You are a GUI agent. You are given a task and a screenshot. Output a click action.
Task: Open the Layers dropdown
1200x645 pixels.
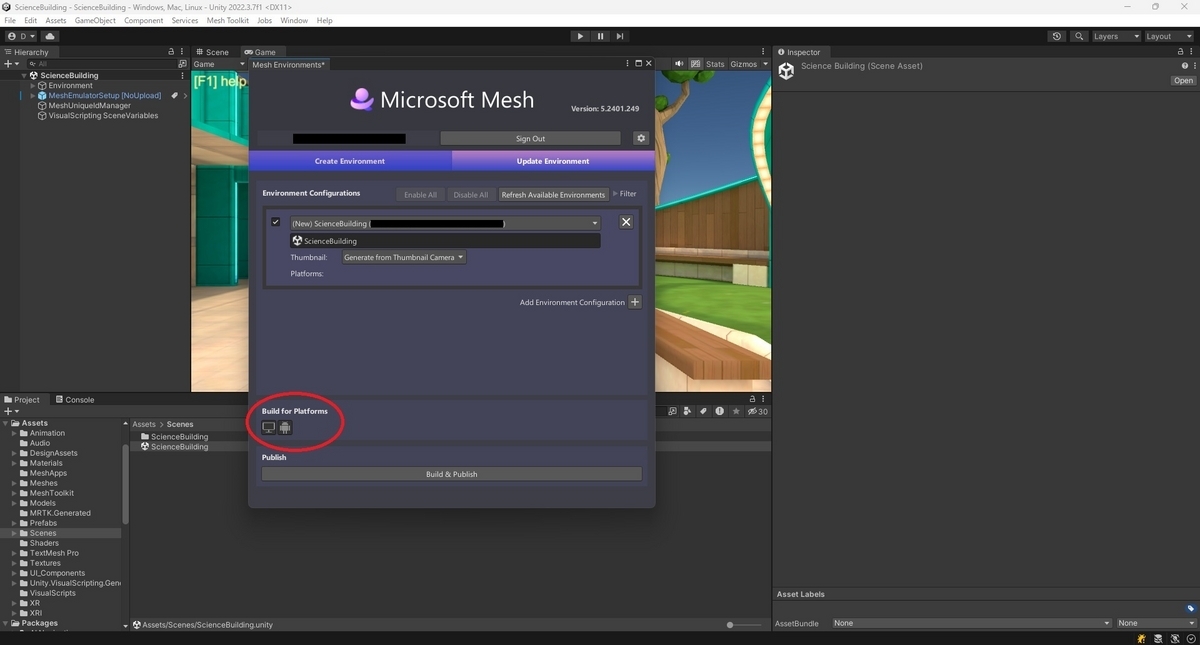(1115, 36)
